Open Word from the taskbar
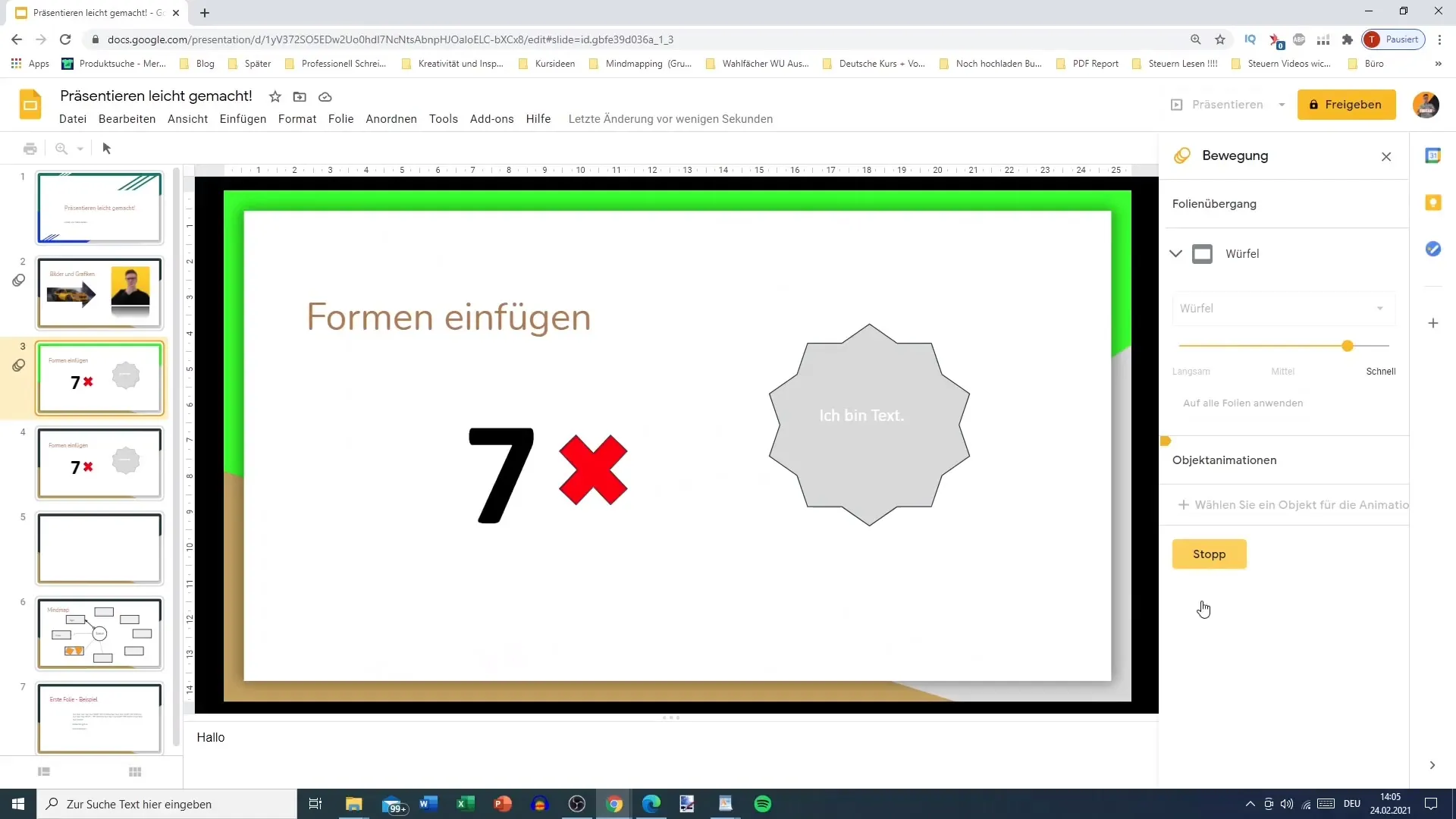Viewport: 1456px width, 819px height. (x=428, y=804)
